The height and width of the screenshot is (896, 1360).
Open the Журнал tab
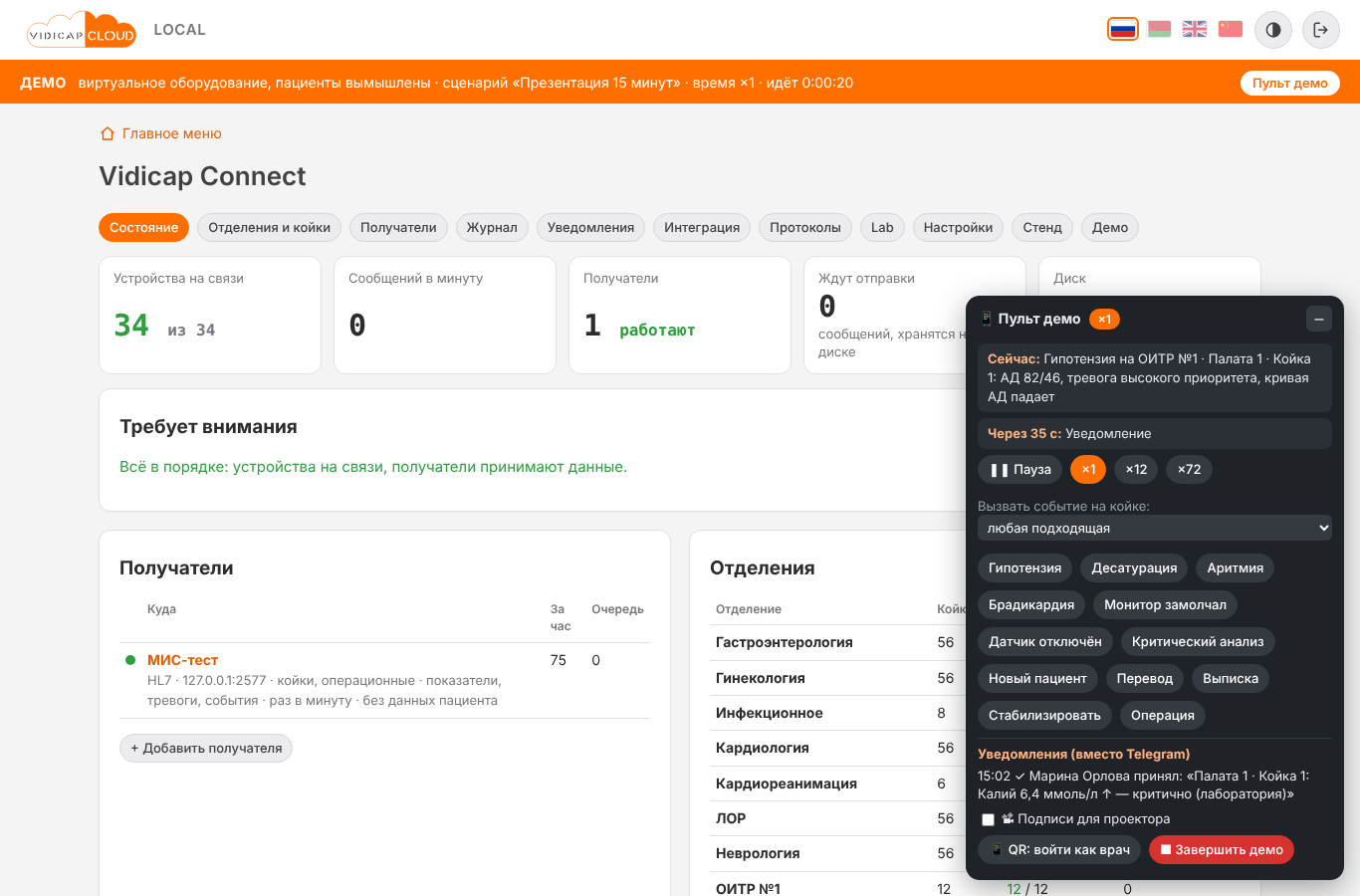492,227
